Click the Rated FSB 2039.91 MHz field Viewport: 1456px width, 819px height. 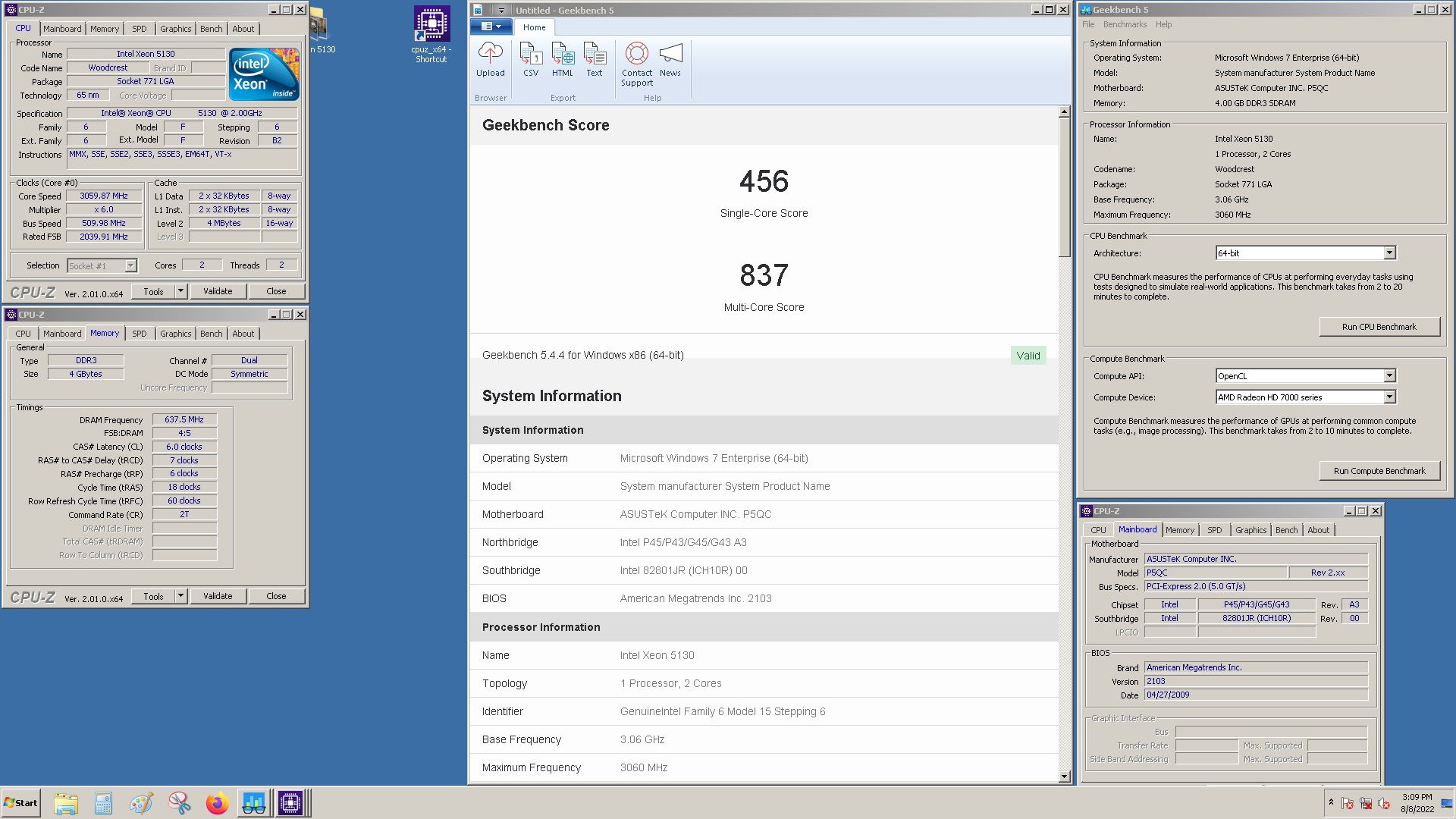pos(104,237)
